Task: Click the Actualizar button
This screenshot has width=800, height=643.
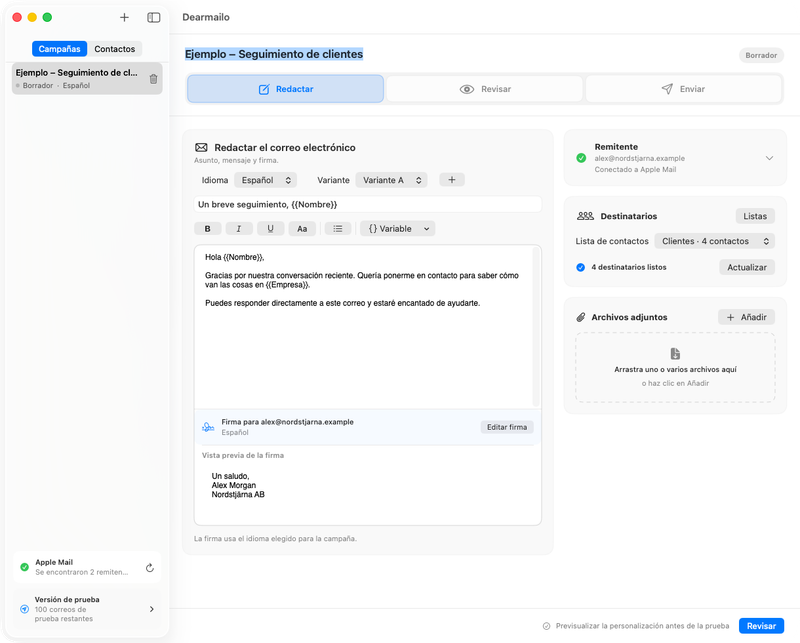Action: [x=747, y=267]
